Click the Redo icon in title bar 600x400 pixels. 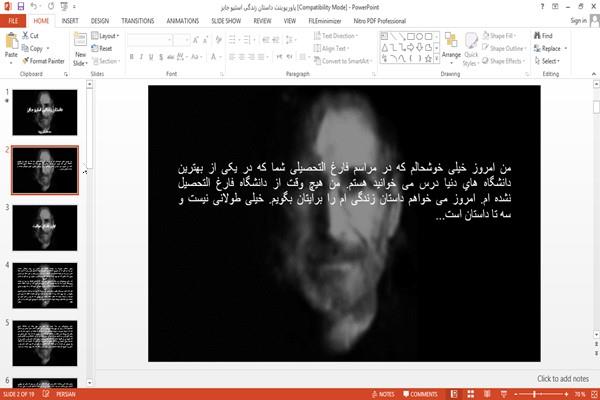coord(51,6)
